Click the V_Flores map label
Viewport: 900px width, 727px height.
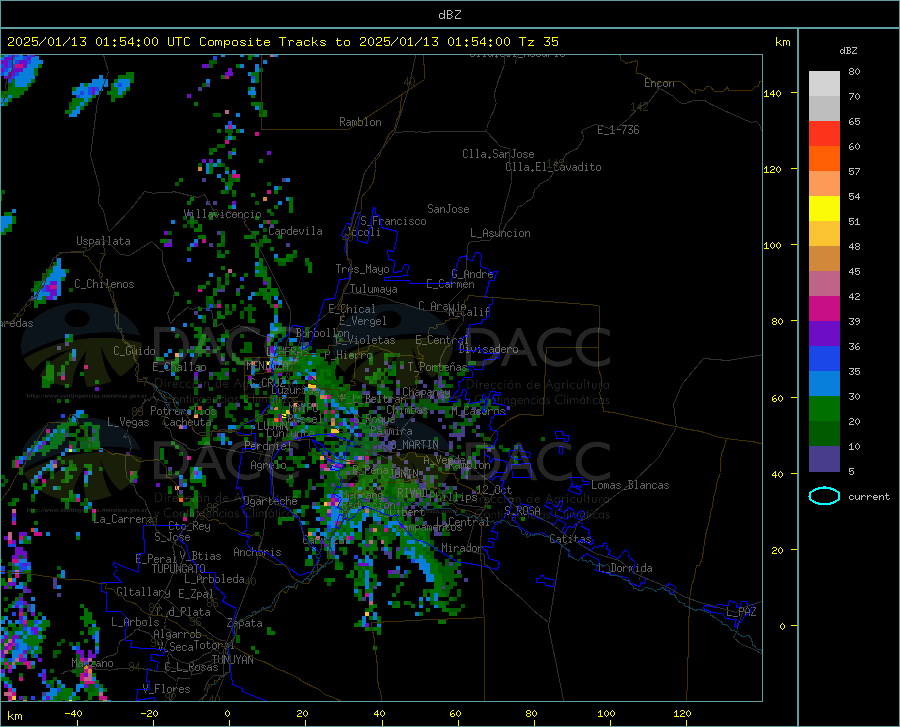[x=166, y=689]
